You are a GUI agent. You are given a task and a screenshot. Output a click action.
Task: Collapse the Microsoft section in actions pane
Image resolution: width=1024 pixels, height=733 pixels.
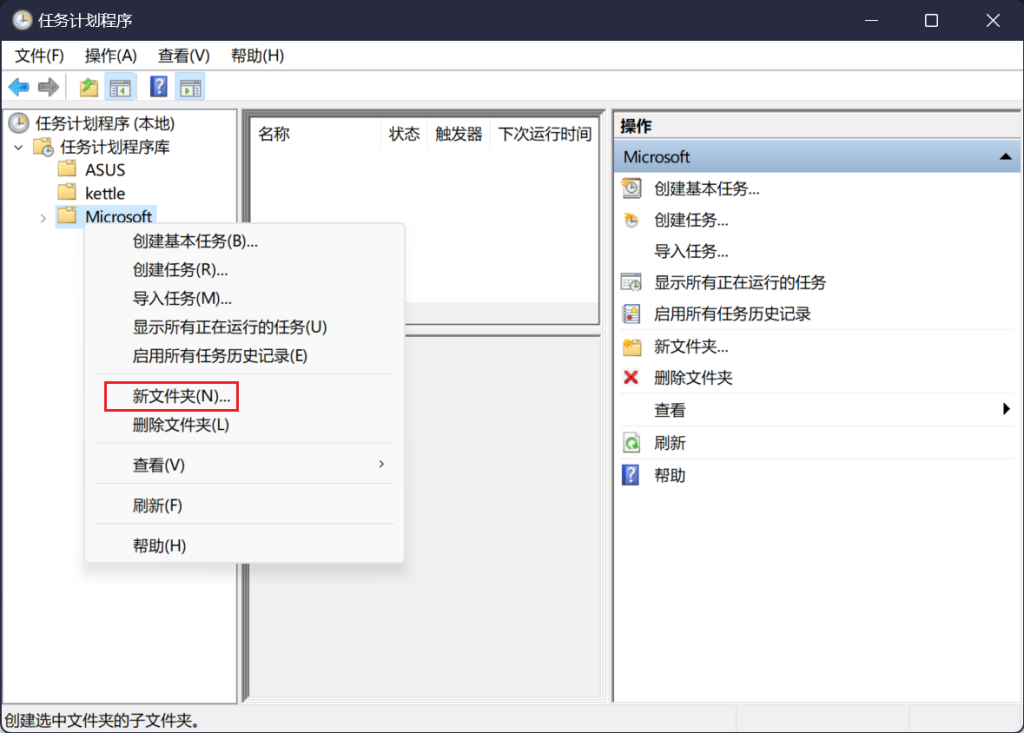click(1004, 157)
